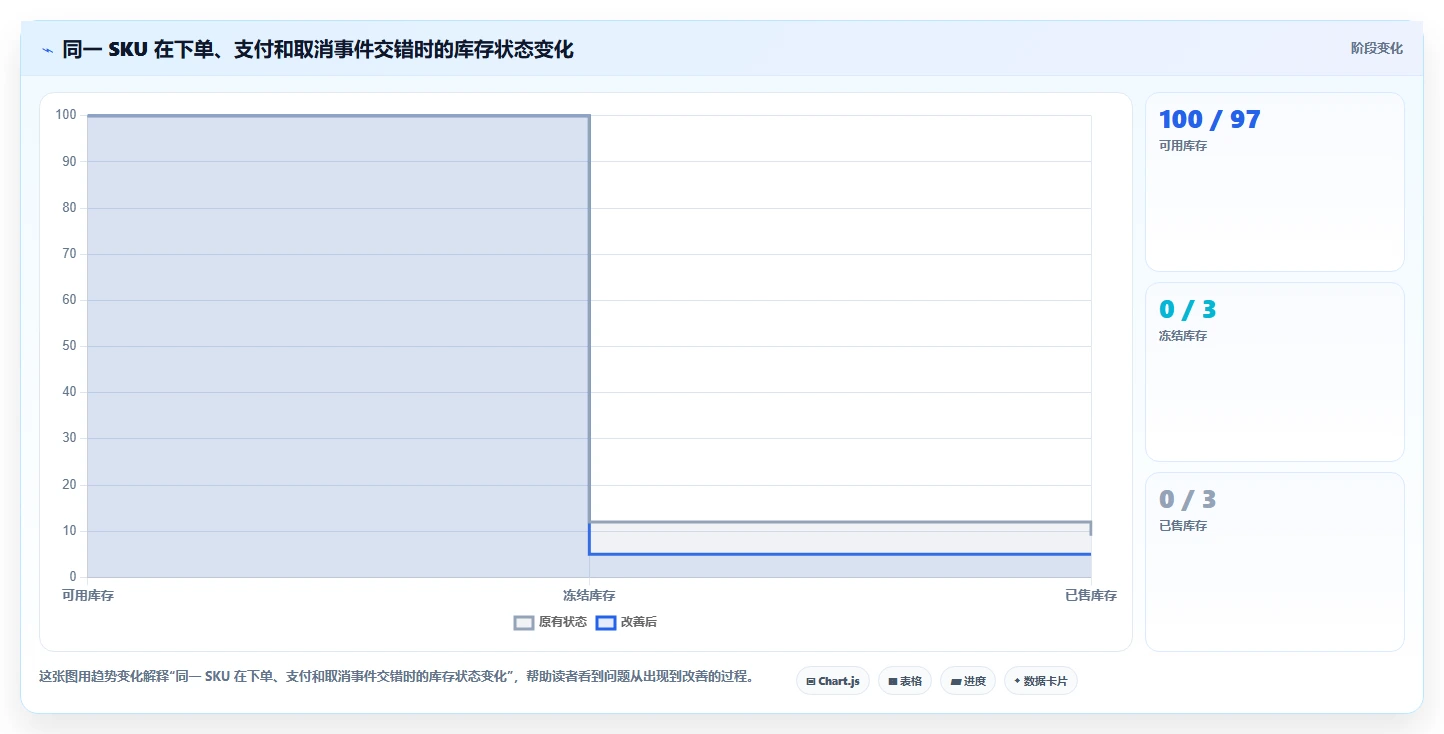Click the description text below the chart
This screenshot has height=734, width=1444.
(x=396, y=677)
